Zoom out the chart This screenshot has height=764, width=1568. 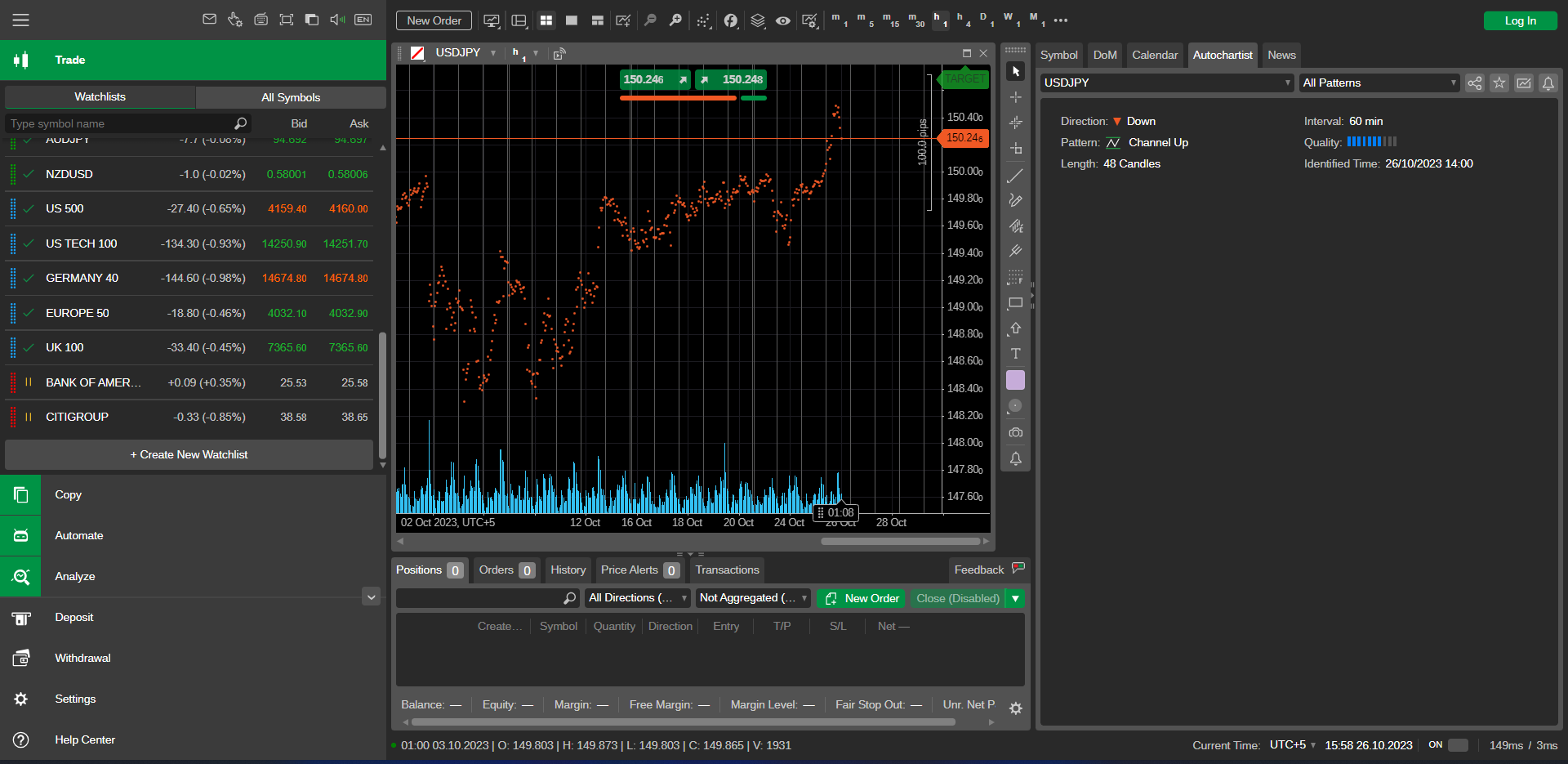pos(650,20)
